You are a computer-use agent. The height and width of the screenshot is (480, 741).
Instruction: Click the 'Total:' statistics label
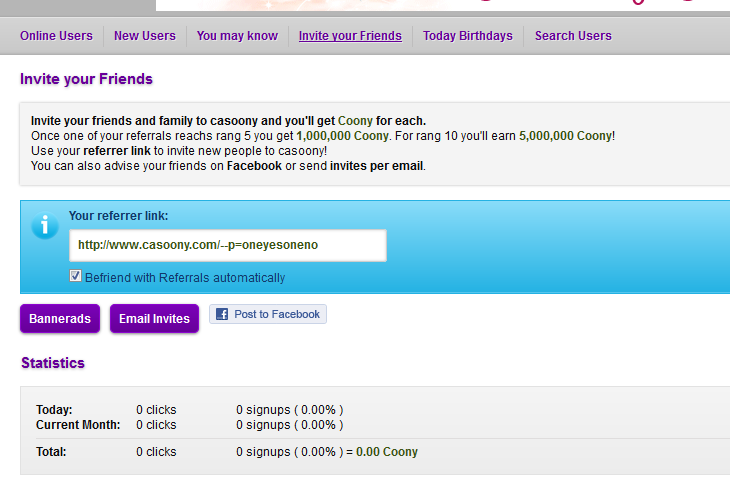click(x=51, y=452)
